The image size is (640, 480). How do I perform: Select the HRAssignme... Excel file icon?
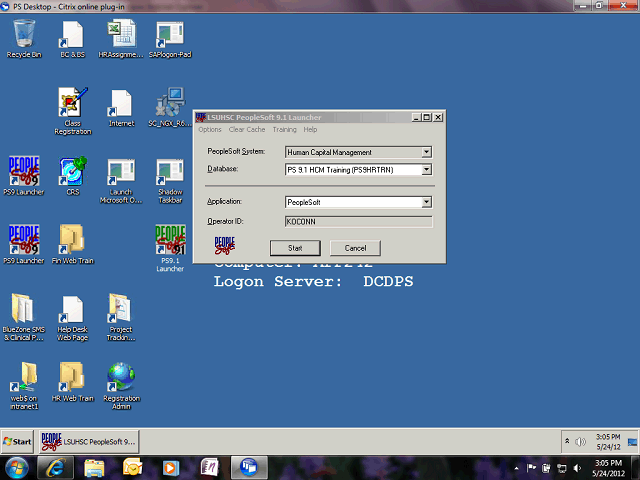[x=121, y=39]
